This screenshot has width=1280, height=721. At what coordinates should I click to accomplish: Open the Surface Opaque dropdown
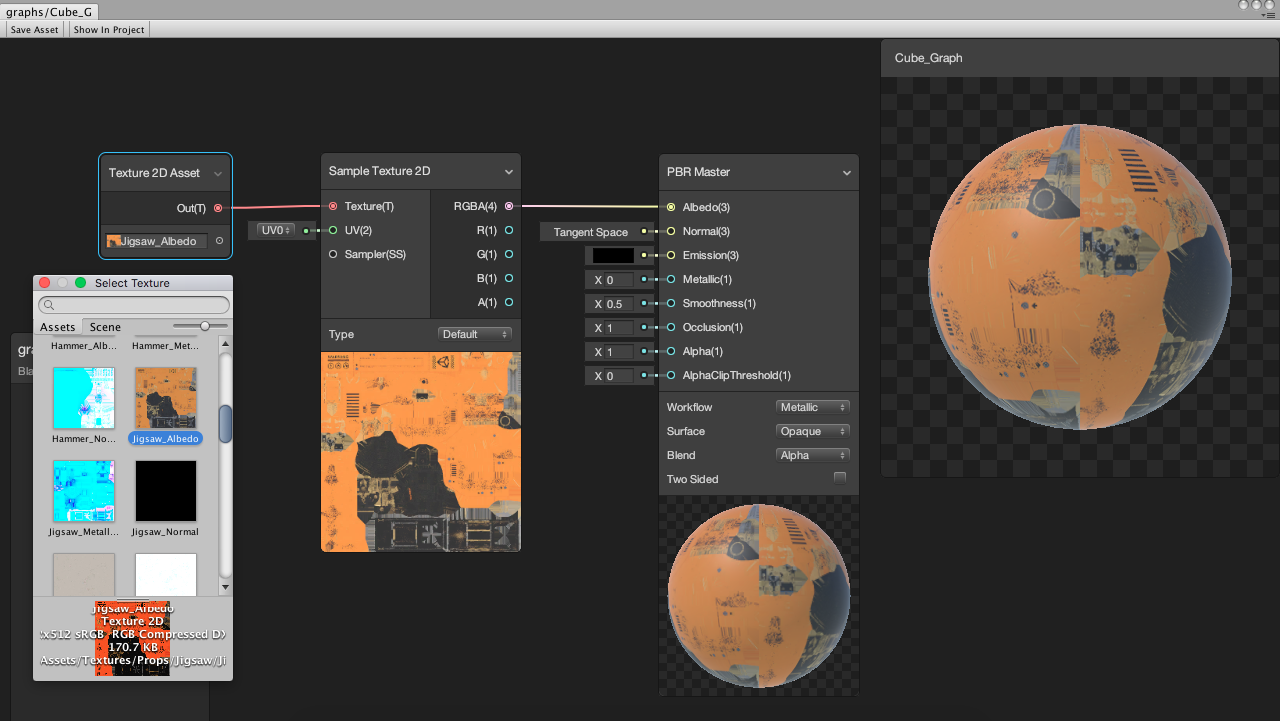coord(813,431)
